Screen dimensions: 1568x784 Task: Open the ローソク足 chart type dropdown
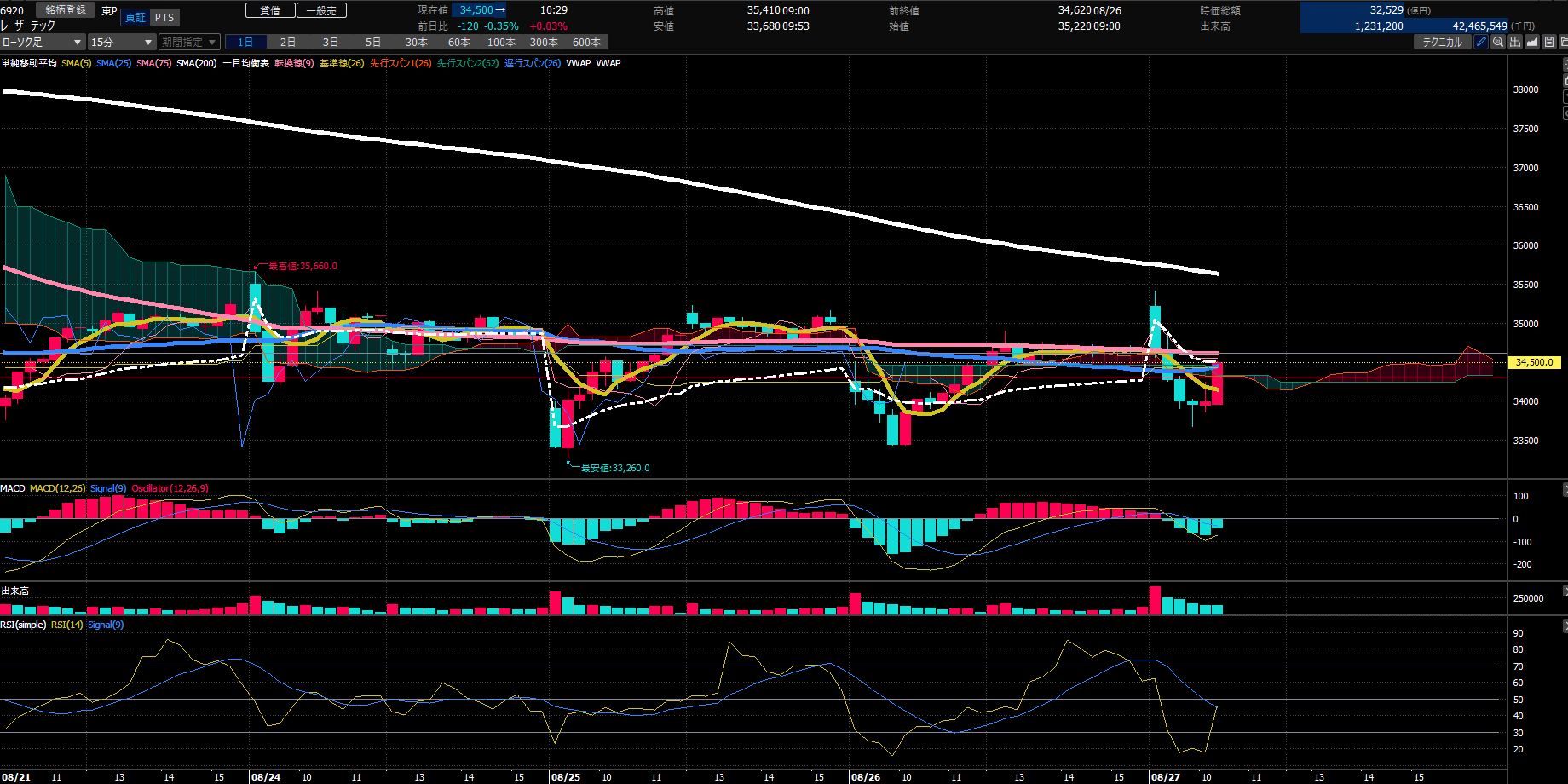point(43,42)
